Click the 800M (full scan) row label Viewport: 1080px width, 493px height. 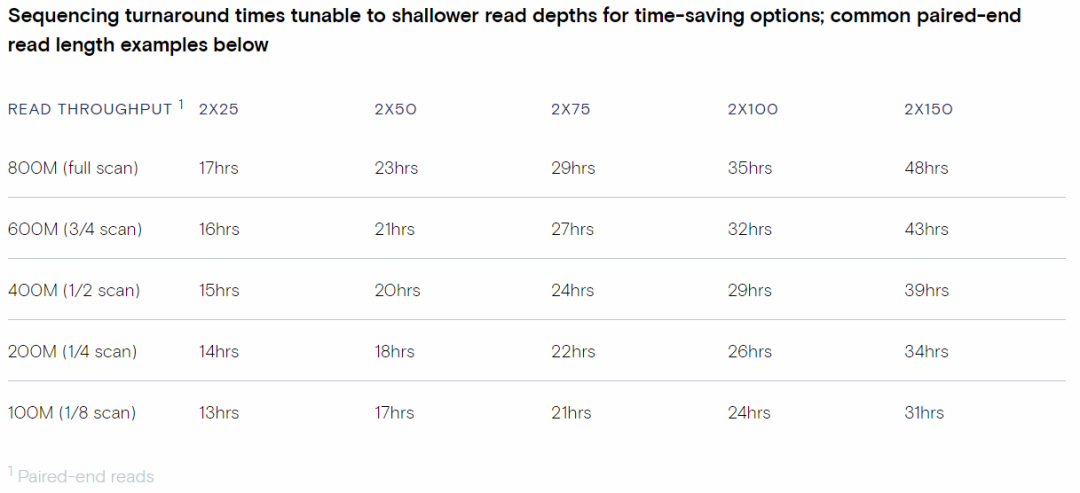[x=73, y=168]
